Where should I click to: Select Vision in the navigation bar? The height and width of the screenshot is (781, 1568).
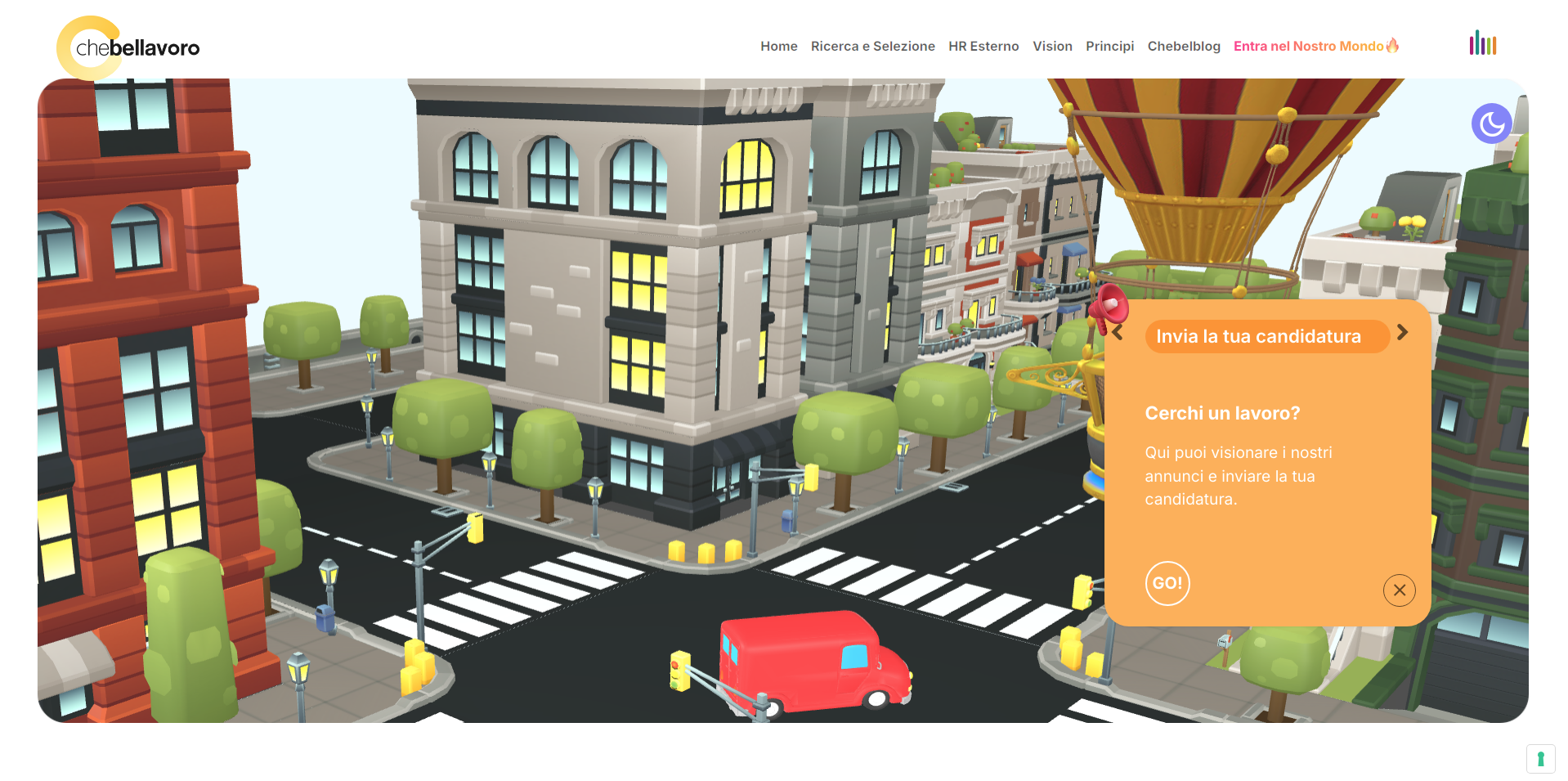click(1052, 47)
